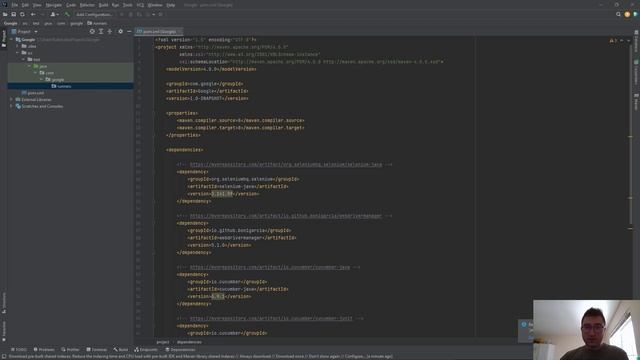640x360 pixels.
Task: Open the Endpoints tool window
Action: coord(146,350)
